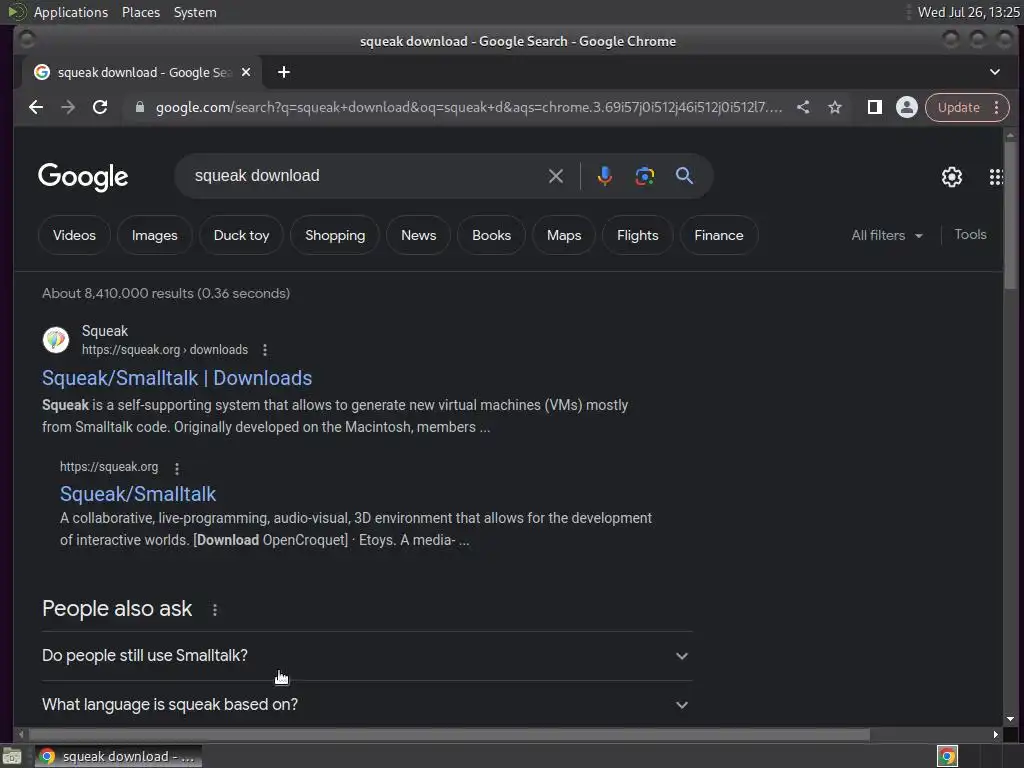The width and height of the screenshot is (1024, 768).
Task: Click the scrollbar down arrow
Action: [x=1010, y=719]
